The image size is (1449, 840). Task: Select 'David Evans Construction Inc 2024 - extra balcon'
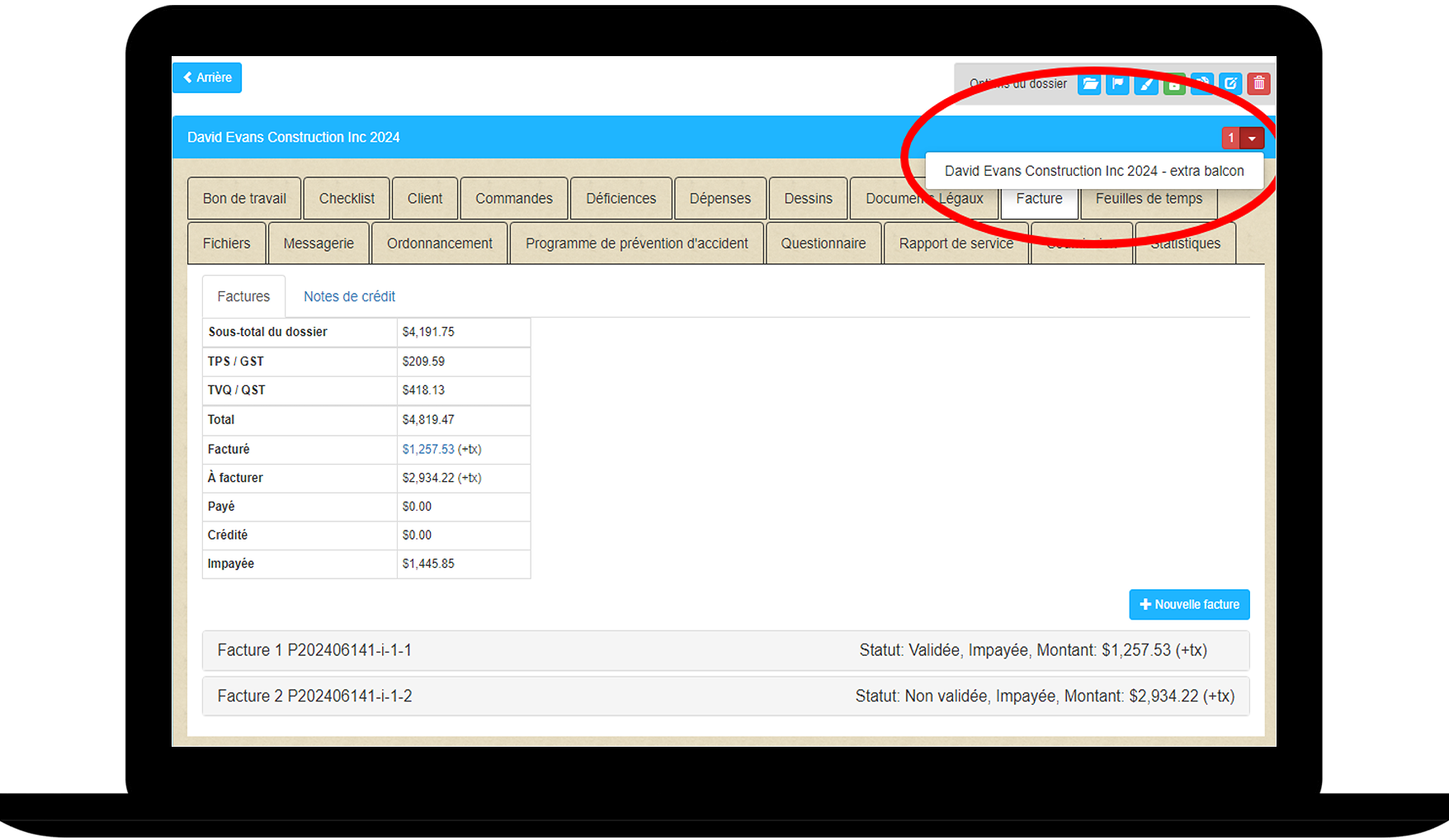(1093, 171)
